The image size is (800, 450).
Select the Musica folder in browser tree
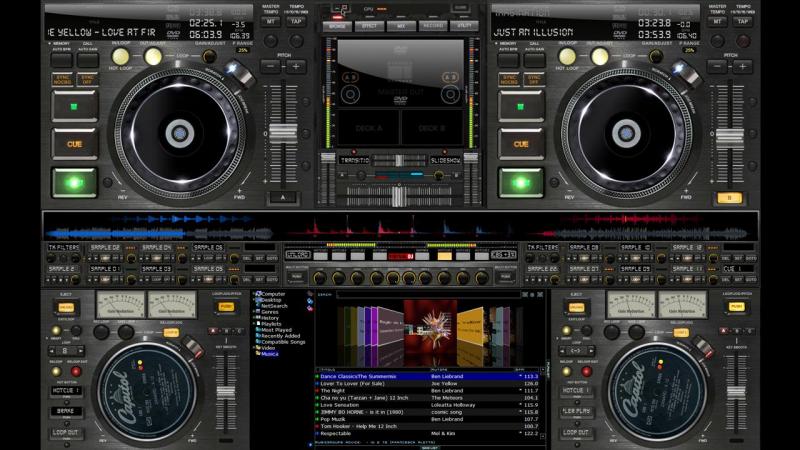tap(270, 353)
